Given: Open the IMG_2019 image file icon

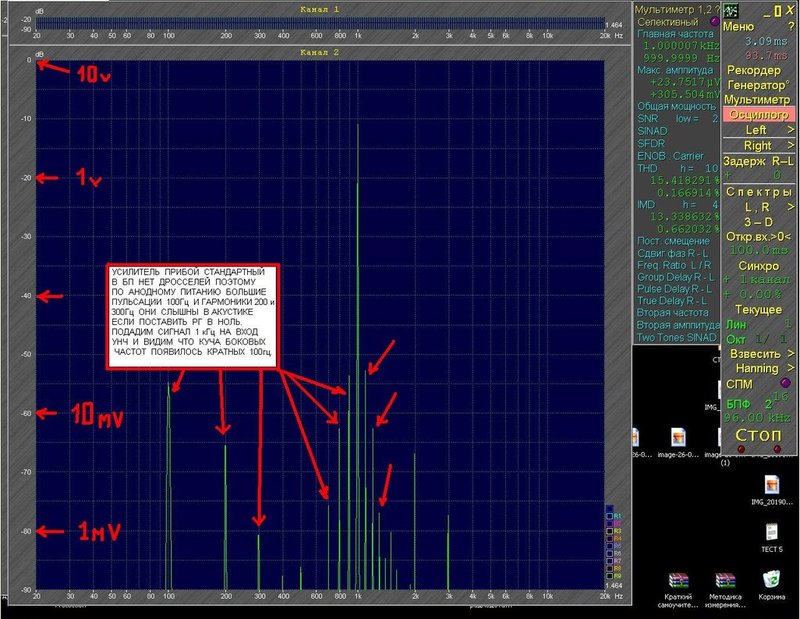Looking at the screenshot, I should [x=771, y=484].
